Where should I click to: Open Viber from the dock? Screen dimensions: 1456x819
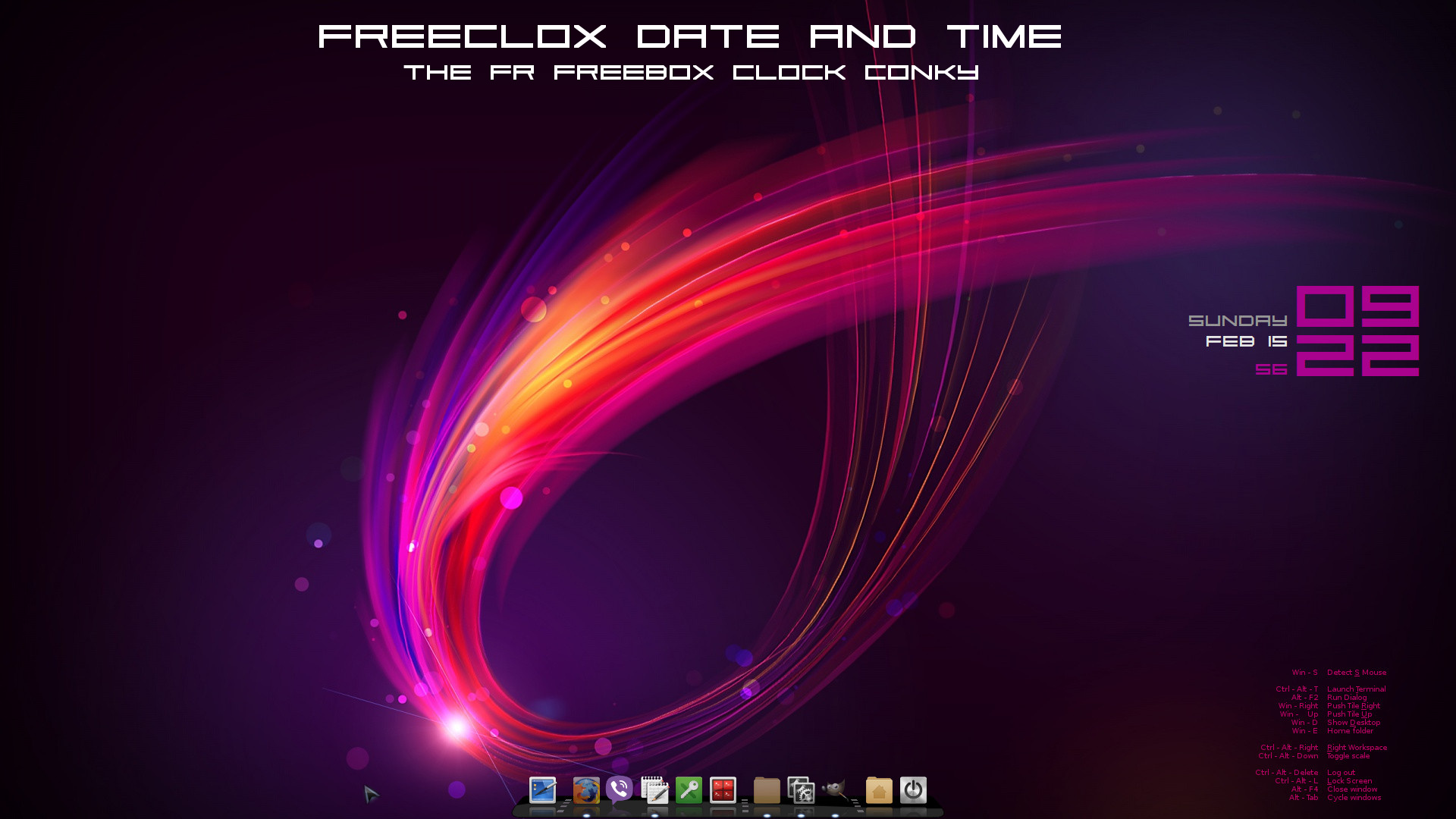click(620, 790)
